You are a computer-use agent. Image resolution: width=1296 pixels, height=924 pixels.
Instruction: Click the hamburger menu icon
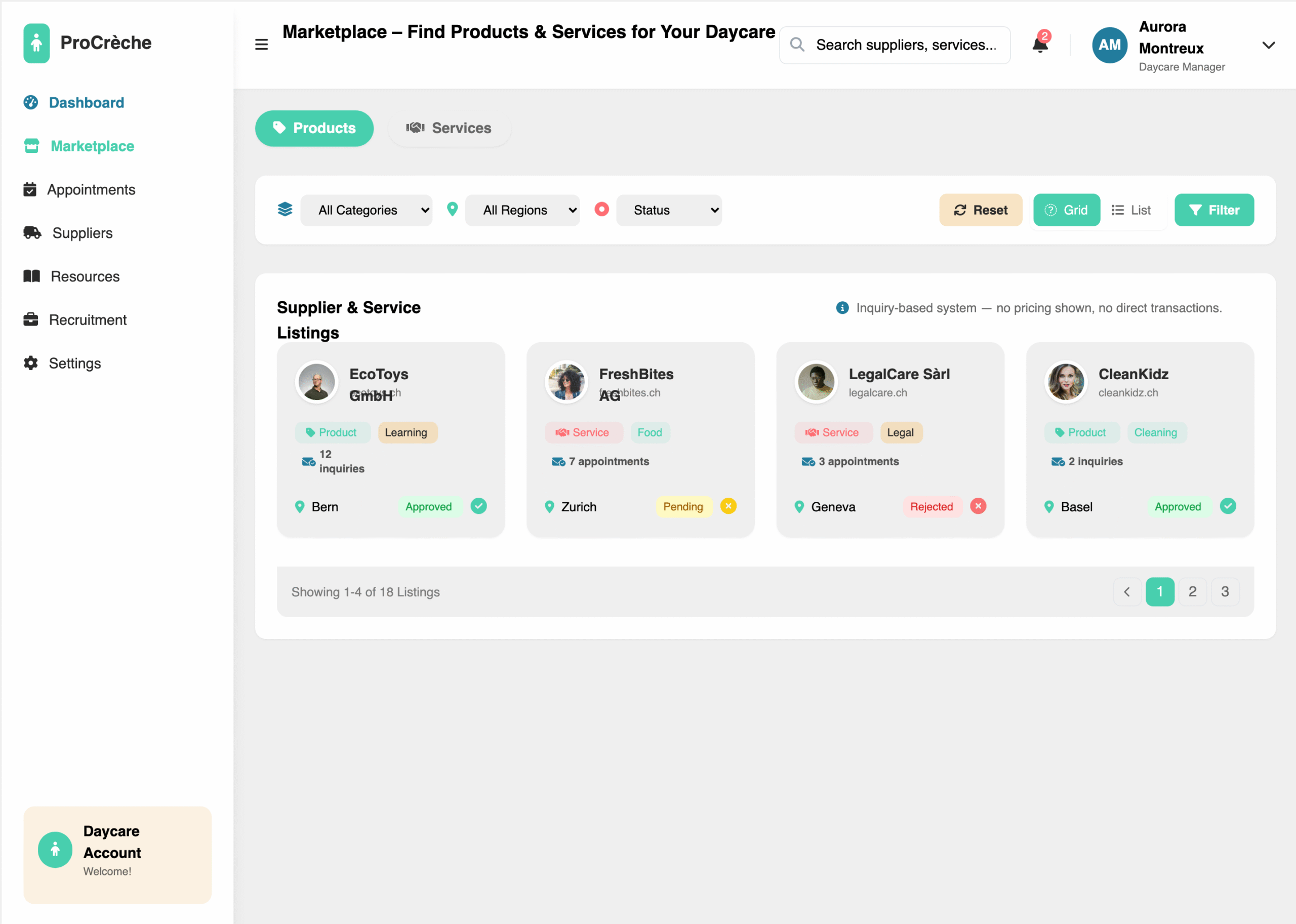[261, 45]
